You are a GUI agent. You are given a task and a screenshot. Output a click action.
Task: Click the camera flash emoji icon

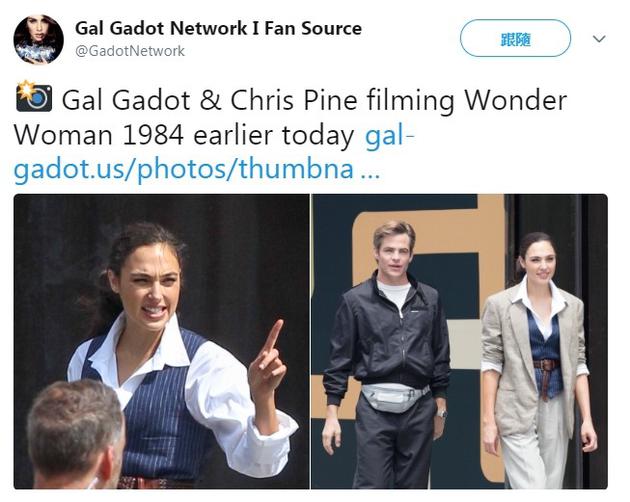(34, 96)
